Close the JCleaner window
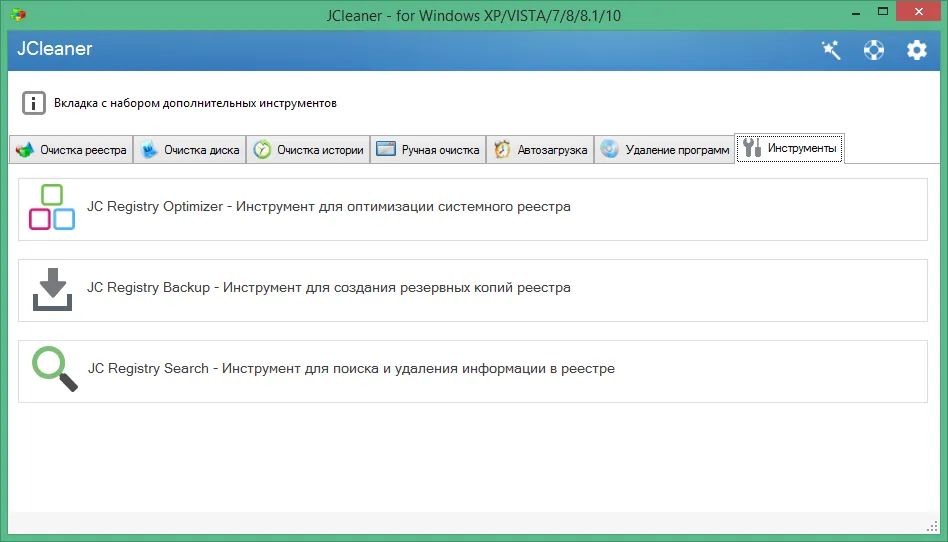Screen dimensions: 948x542 918,12
